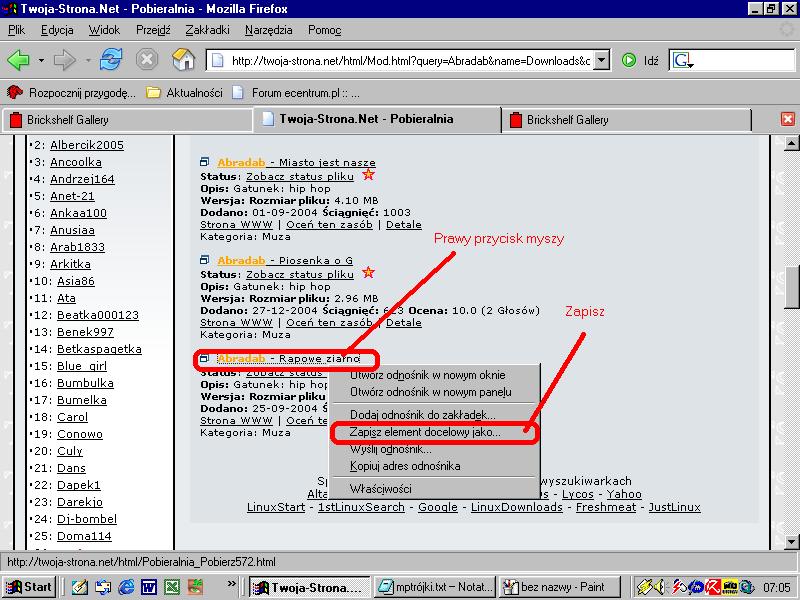Close the current tab with red X
Viewport: 800px width, 600px height.
point(788,119)
